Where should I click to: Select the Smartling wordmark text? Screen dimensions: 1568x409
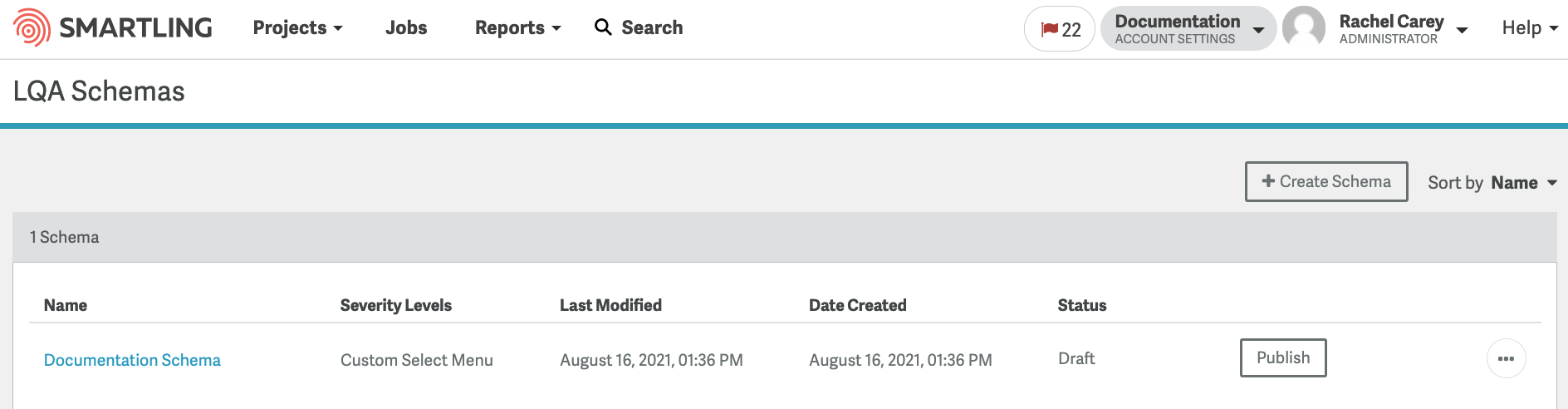(x=135, y=27)
